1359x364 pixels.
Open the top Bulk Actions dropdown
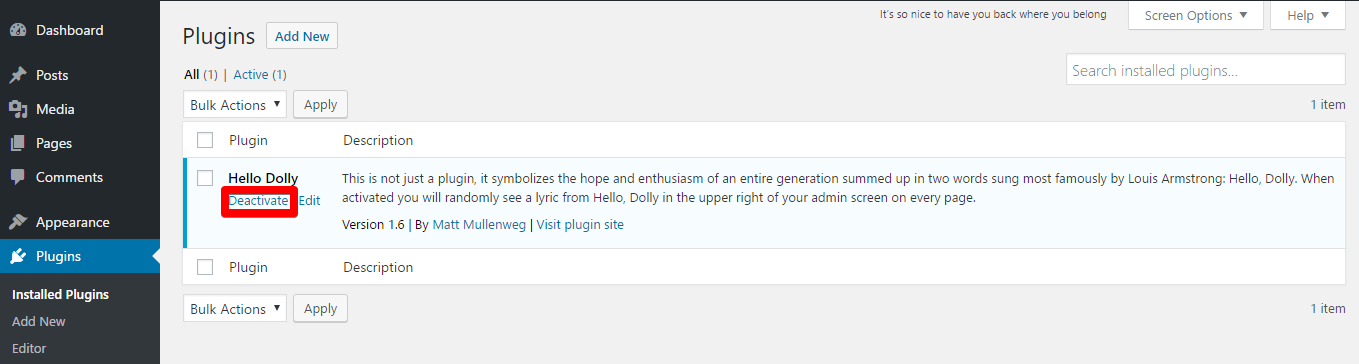pos(235,105)
